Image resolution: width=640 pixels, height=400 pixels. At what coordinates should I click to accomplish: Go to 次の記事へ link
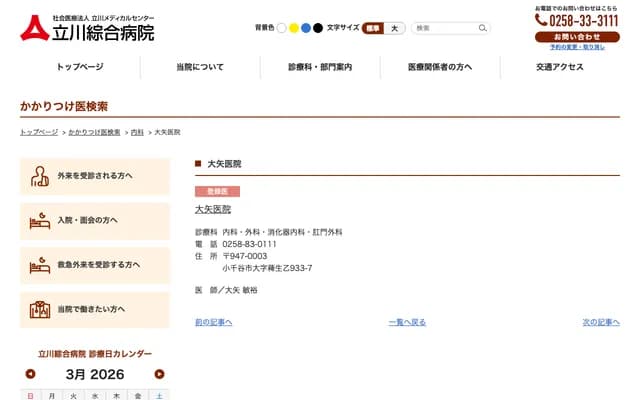pyautogui.click(x=601, y=322)
